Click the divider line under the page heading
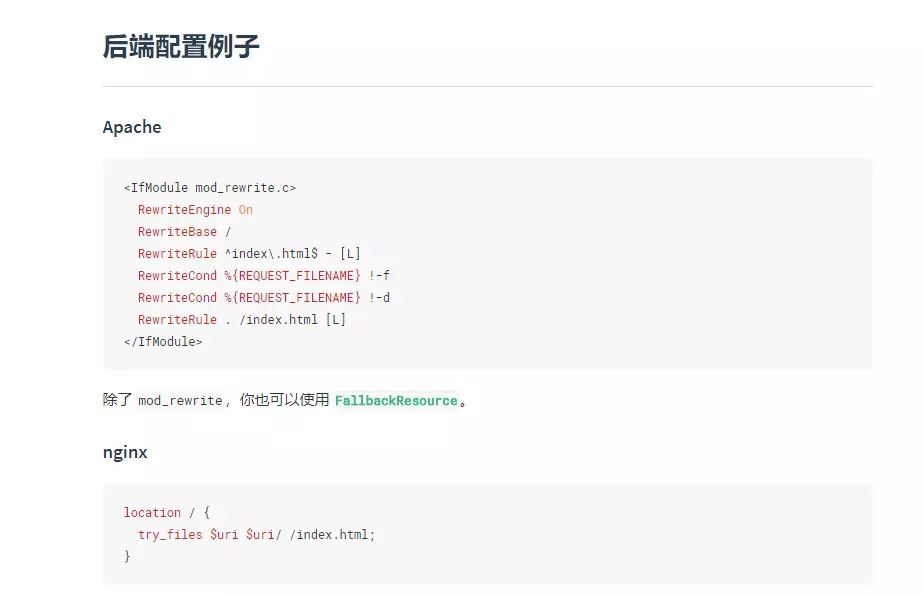The width and height of the screenshot is (923, 594). point(487,87)
